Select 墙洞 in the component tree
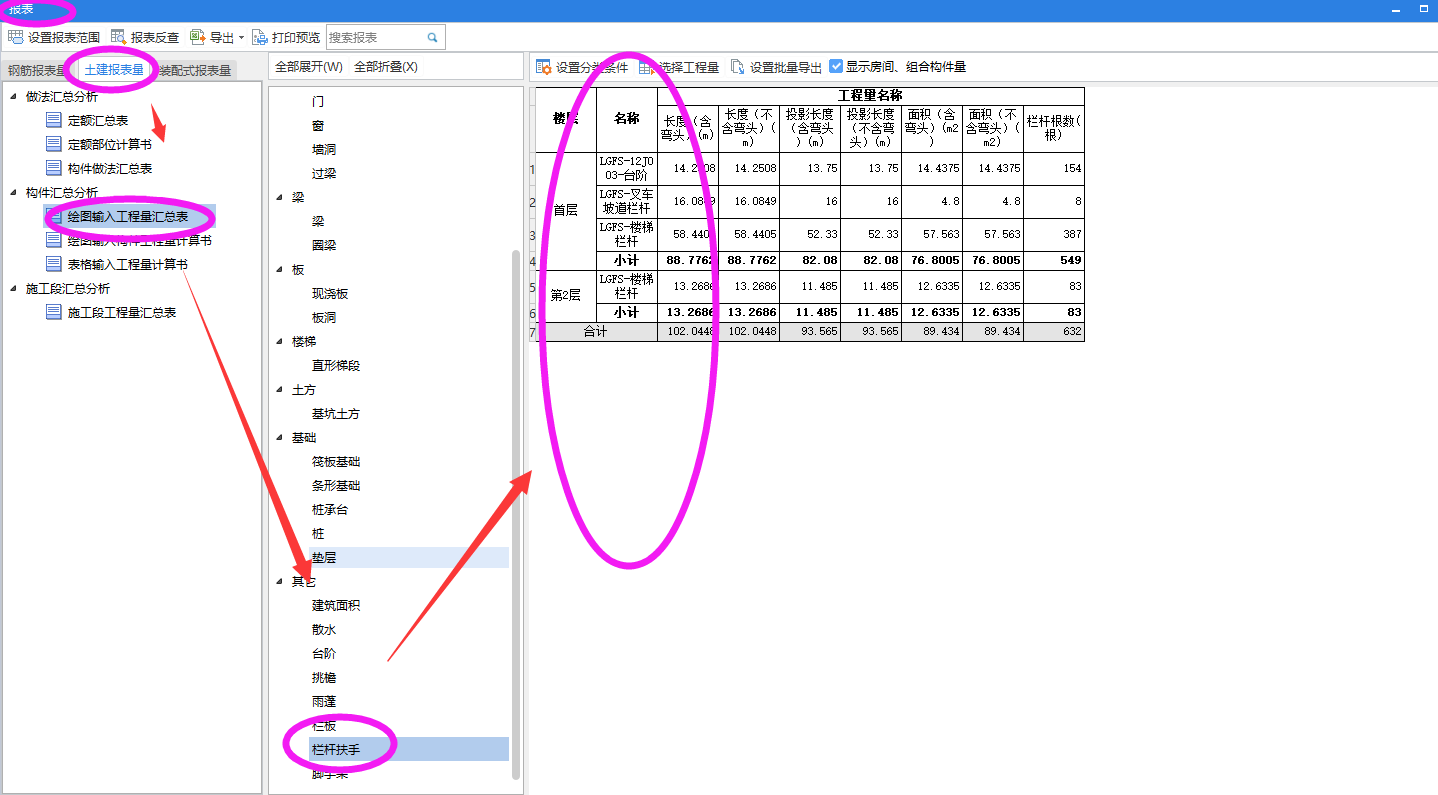 coord(324,149)
